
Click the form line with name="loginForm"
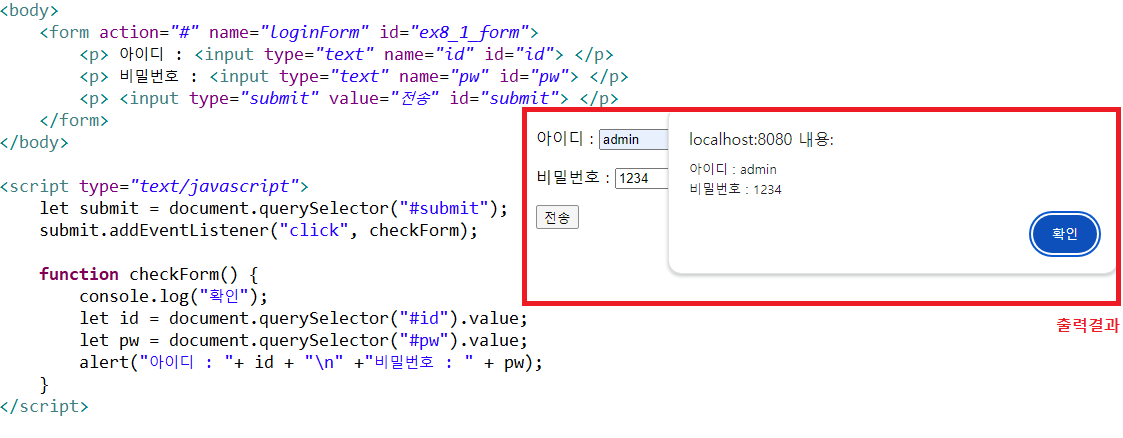(289, 32)
